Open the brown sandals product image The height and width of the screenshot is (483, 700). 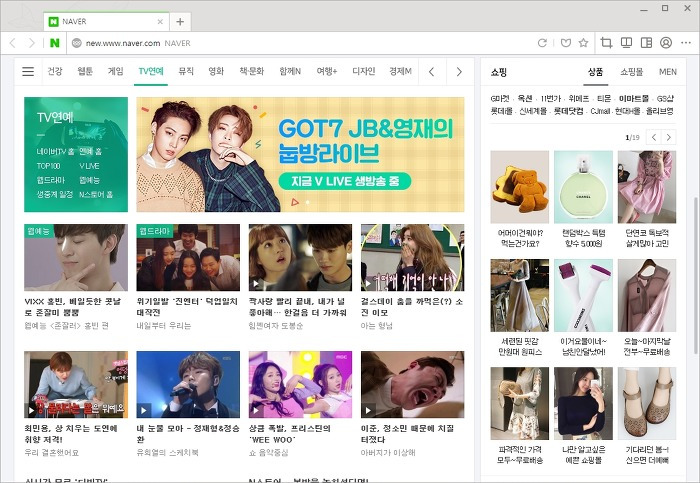(647, 404)
